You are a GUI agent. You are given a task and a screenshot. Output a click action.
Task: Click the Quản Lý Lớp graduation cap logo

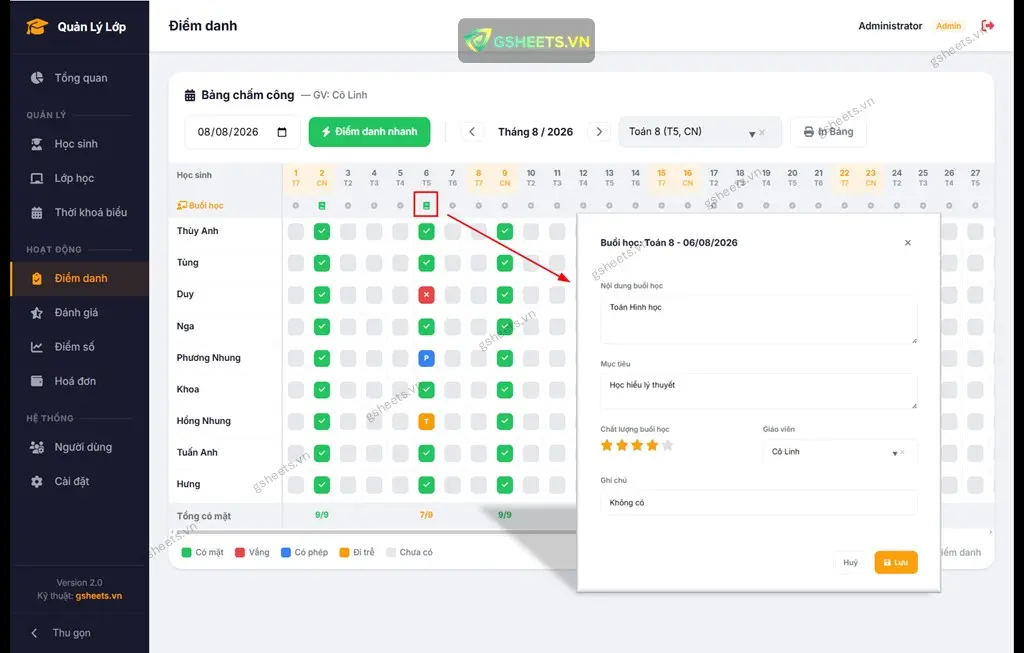pos(37,27)
